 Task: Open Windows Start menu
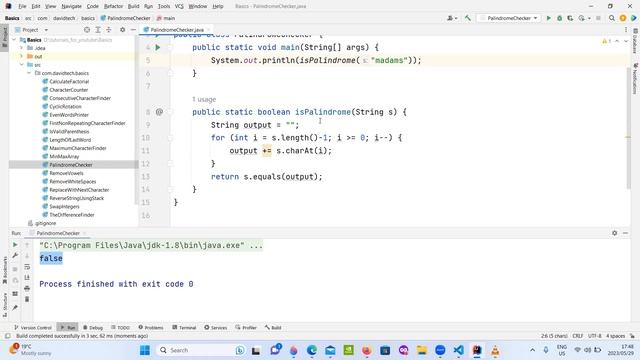(145, 350)
